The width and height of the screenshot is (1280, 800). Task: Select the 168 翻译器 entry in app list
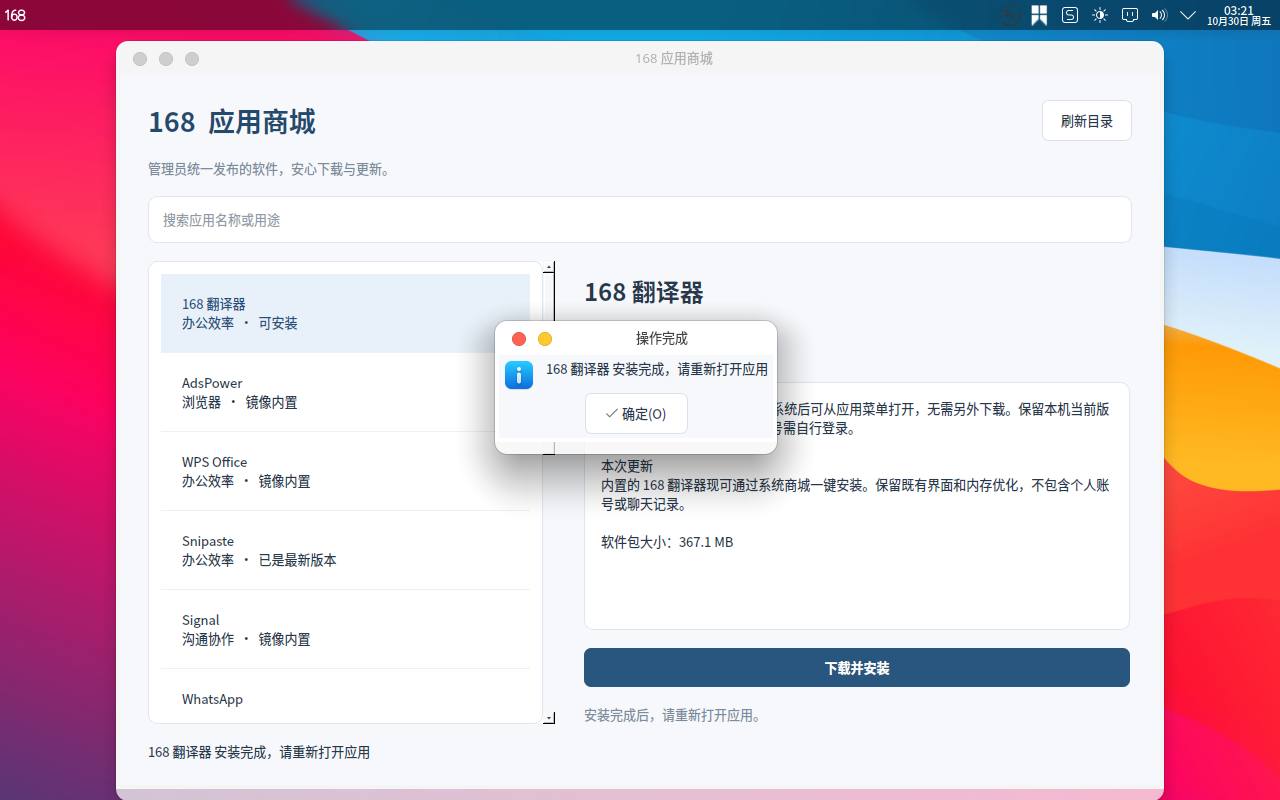click(345, 313)
